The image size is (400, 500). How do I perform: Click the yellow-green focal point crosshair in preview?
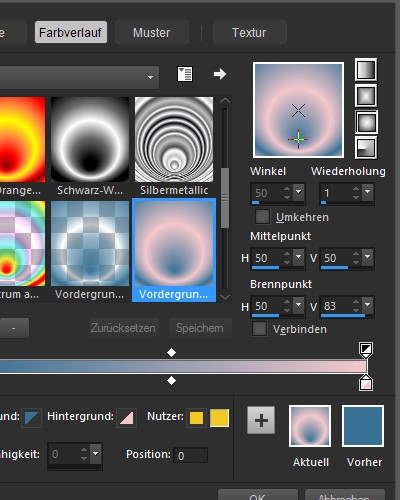point(298,139)
